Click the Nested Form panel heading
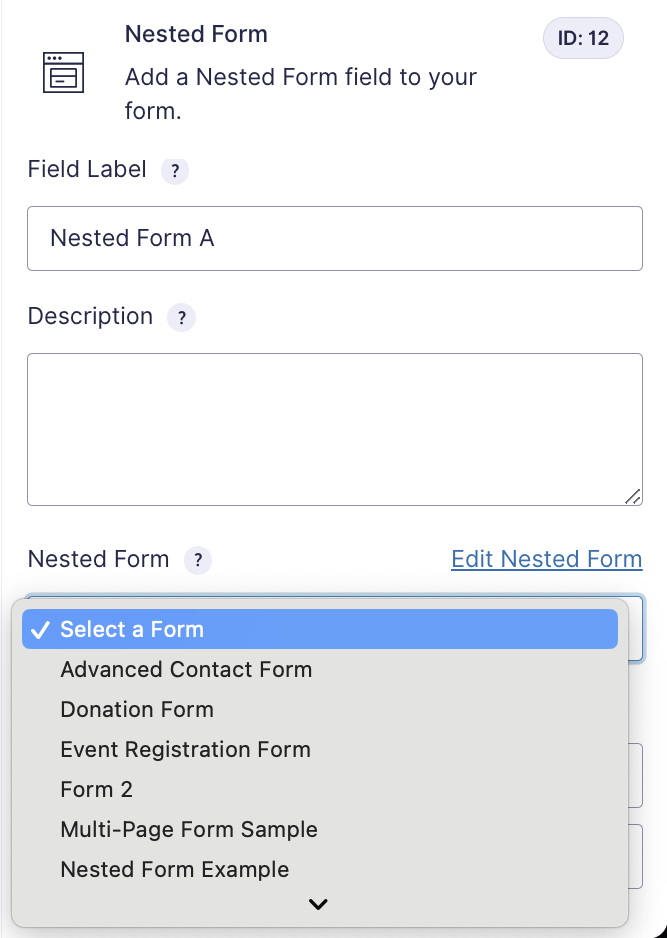667x938 pixels. click(196, 34)
